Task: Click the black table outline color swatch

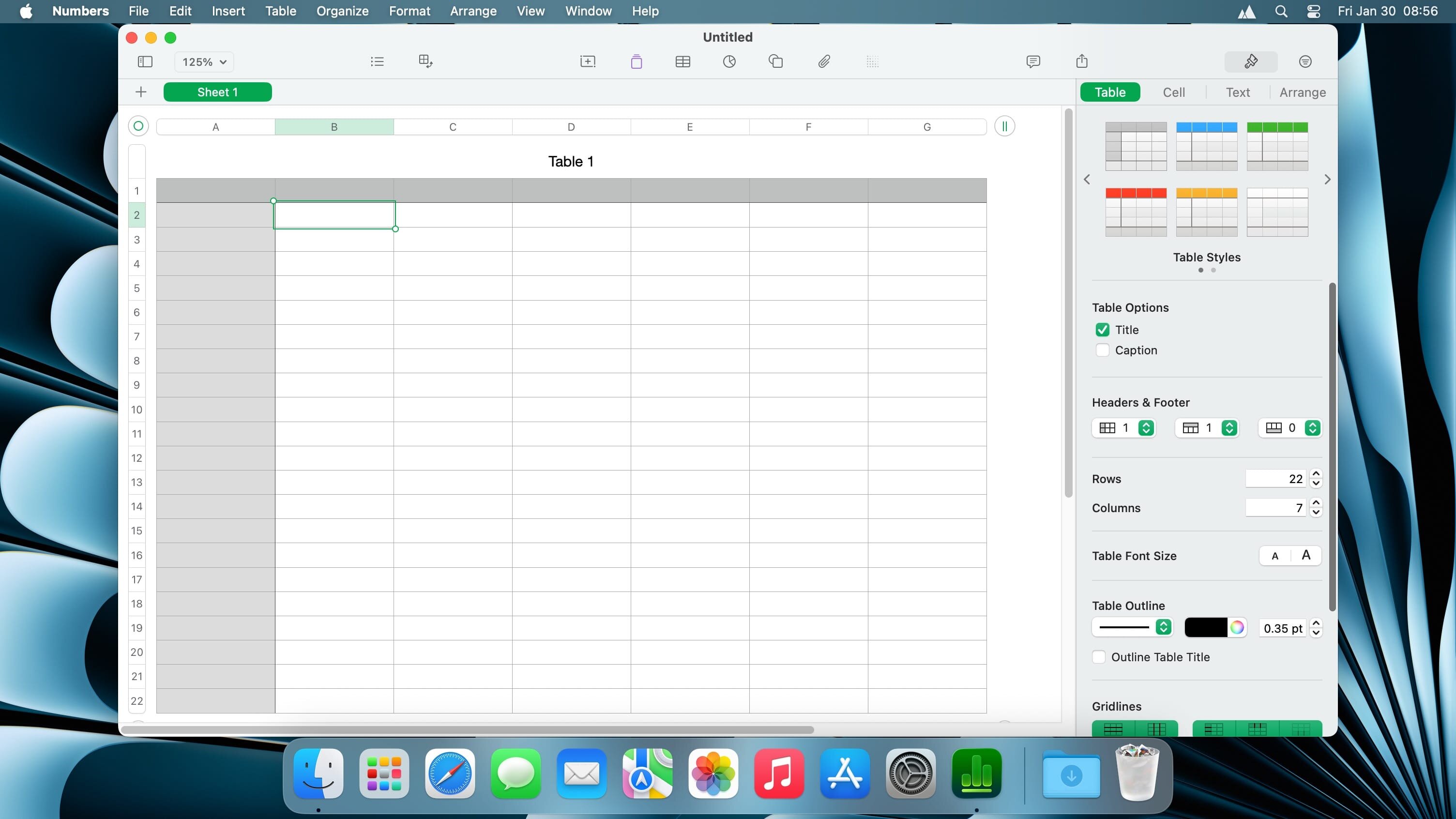Action: tap(1205, 627)
